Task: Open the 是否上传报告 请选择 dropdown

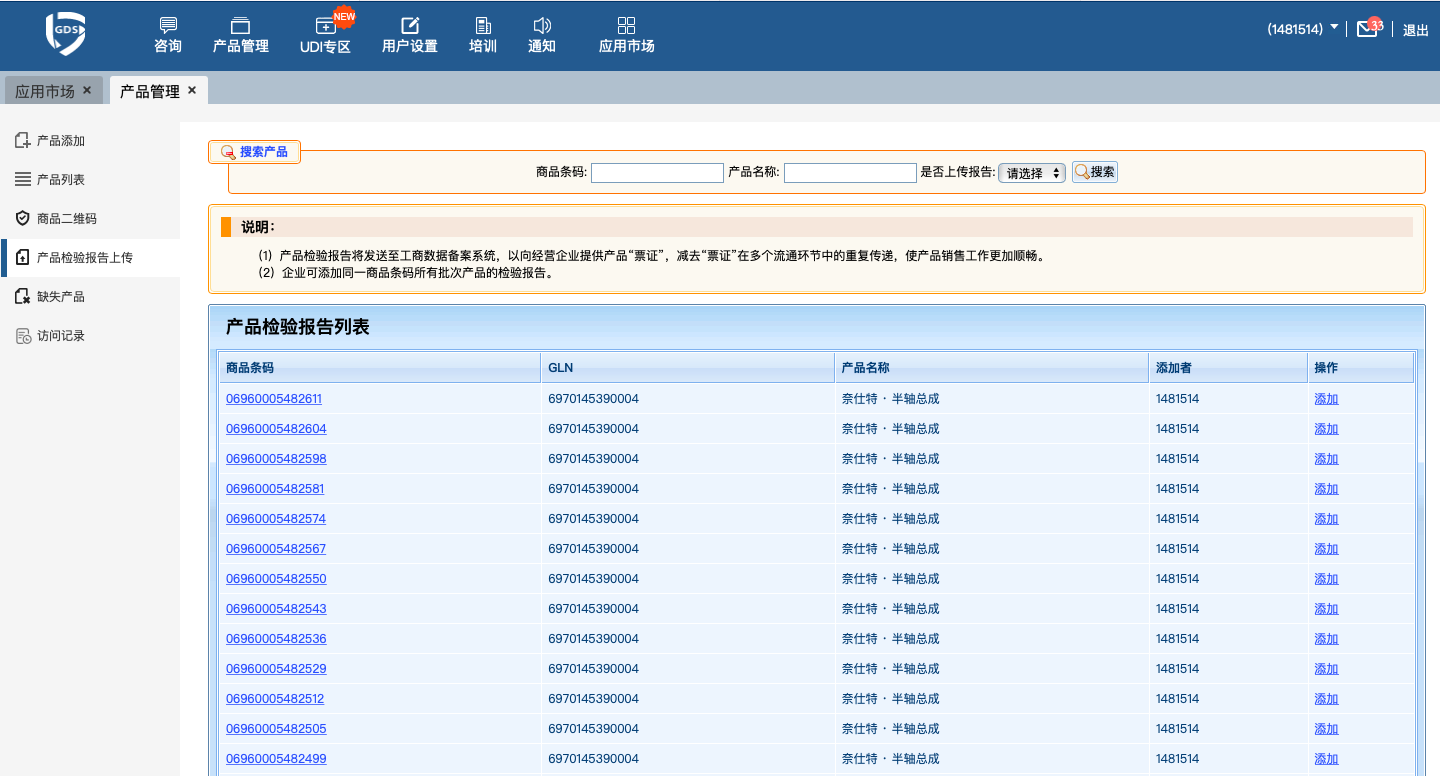Action: pos(1032,173)
